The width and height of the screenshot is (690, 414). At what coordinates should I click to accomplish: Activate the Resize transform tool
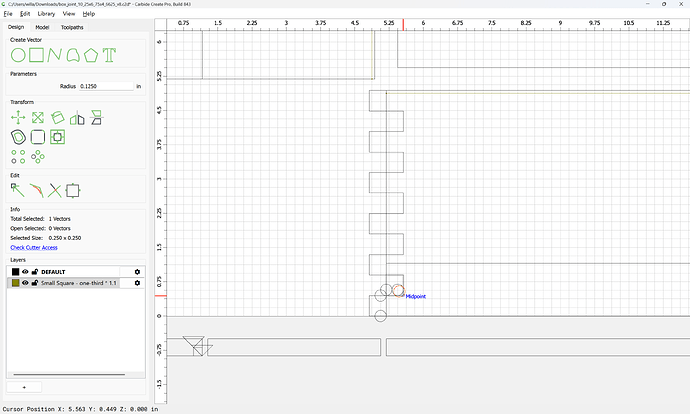(x=38, y=118)
